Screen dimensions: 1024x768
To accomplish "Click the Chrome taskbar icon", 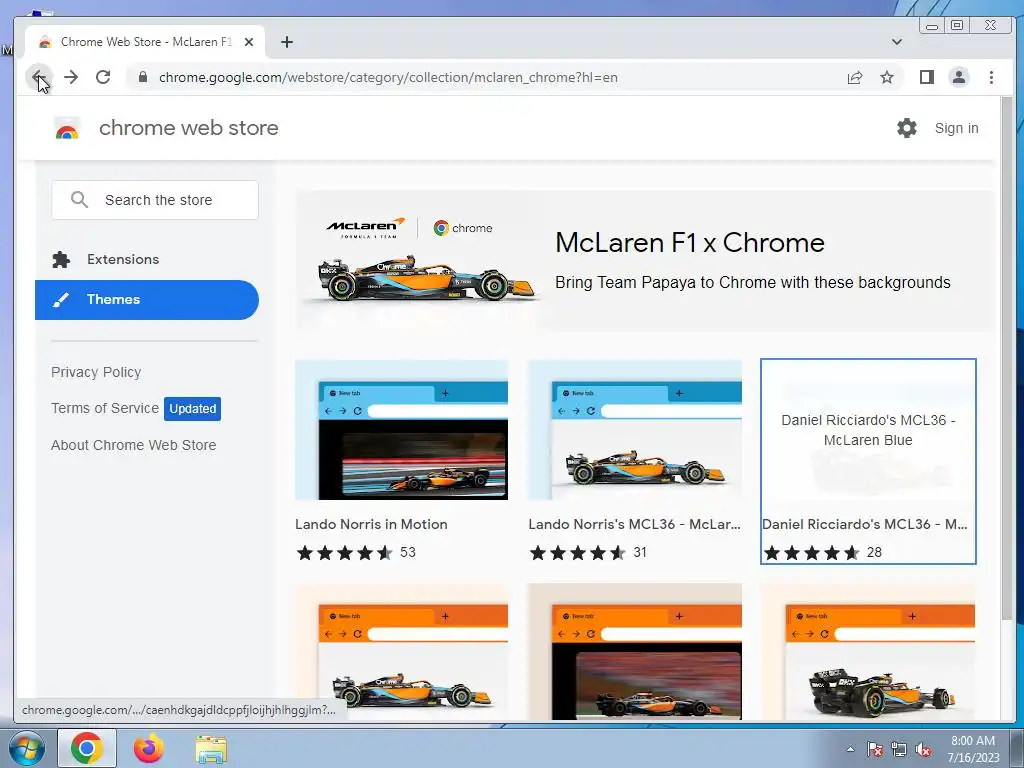I will click(87, 748).
